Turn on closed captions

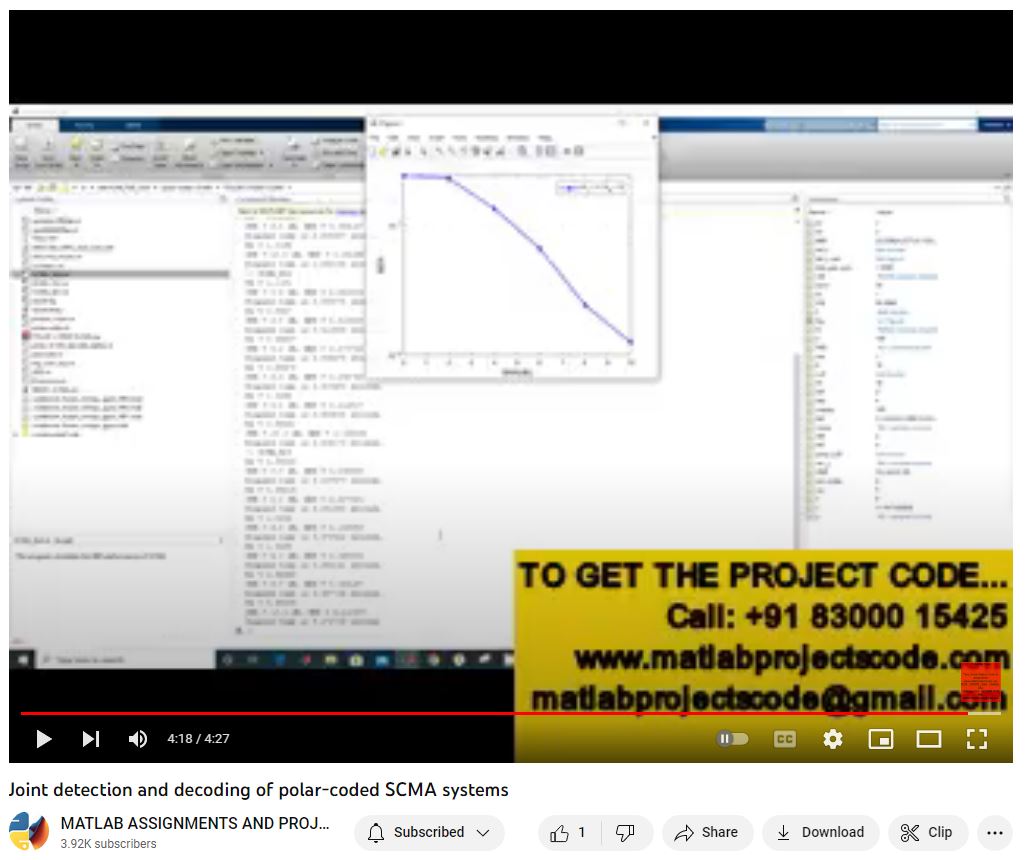tap(785, 740)
